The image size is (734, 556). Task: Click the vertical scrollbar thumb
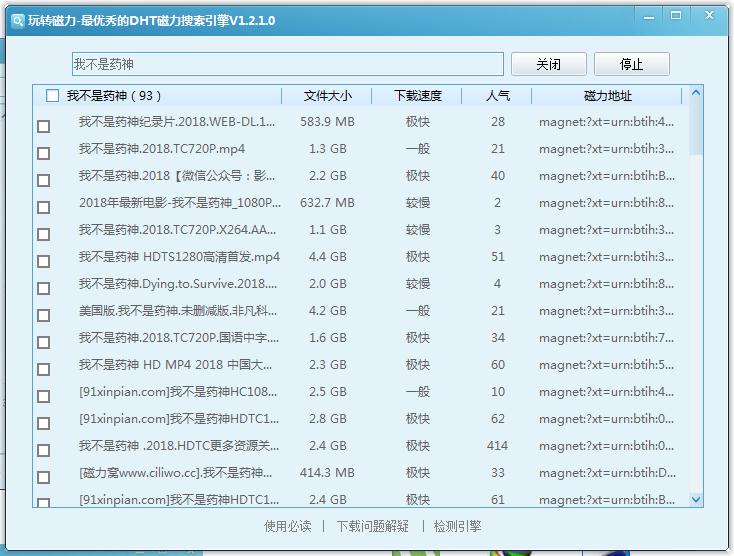[696, 127]
